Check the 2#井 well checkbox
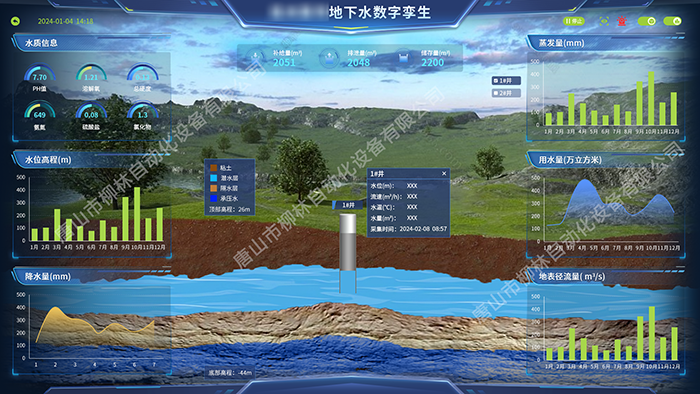The image size is (700, 394). tap(496, 93)
